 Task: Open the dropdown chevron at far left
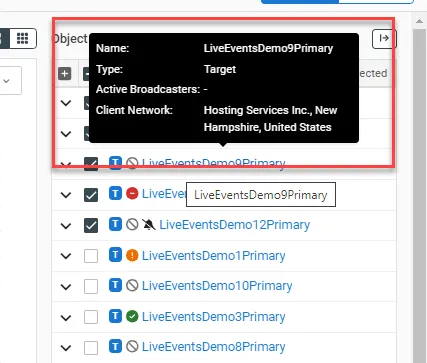coord(6,81)
